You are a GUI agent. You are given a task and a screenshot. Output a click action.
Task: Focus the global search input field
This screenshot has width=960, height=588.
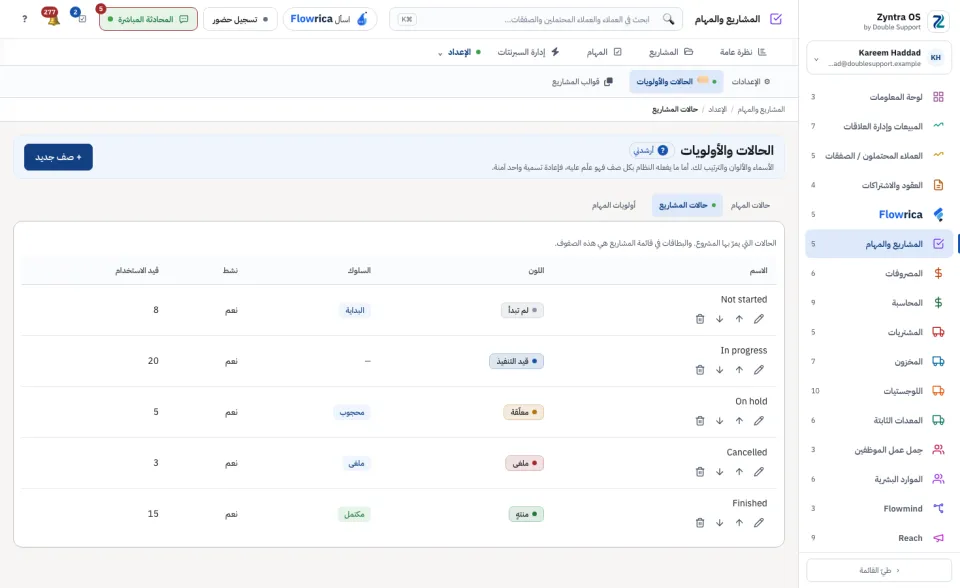point(536,19)
